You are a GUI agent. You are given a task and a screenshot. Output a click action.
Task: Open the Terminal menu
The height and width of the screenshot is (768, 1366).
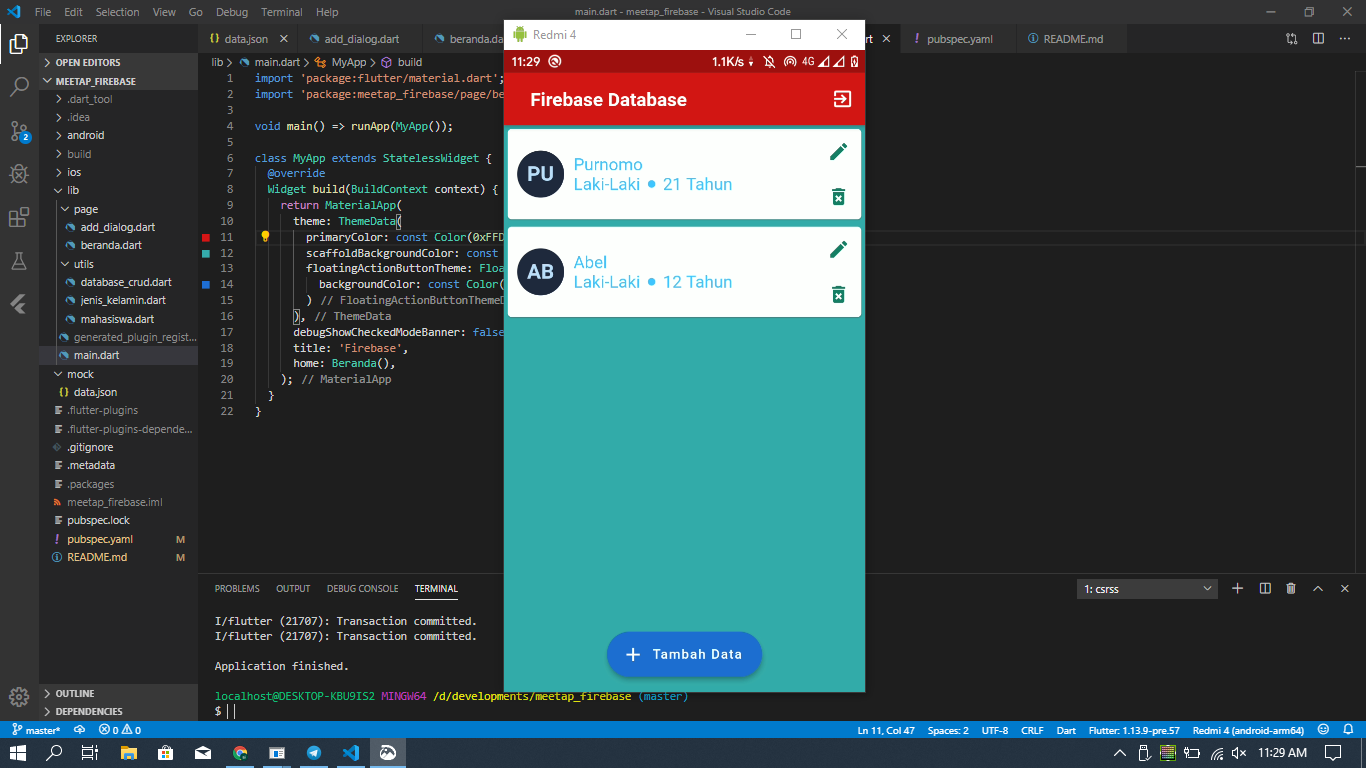pyautogui.click(x=282, y=12)
